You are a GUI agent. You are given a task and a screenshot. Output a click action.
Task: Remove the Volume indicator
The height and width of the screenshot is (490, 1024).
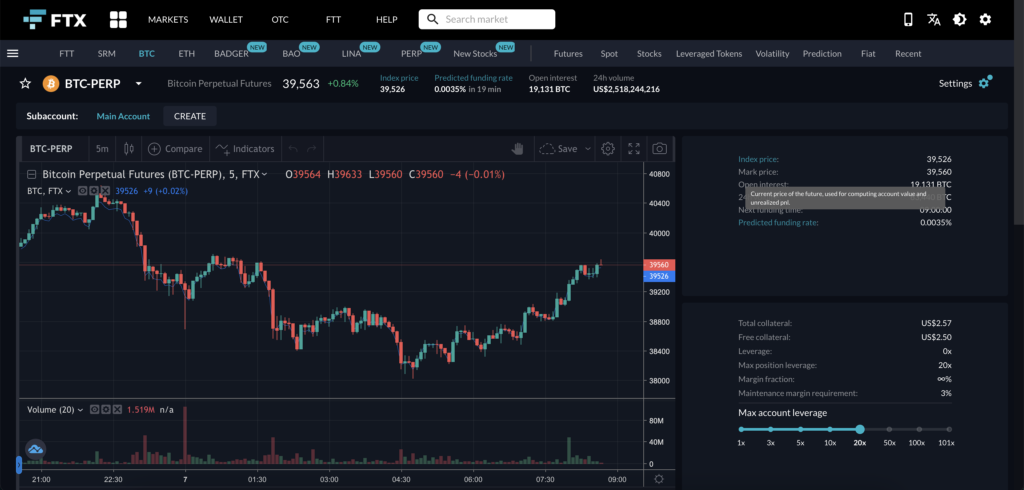point(117,410)
